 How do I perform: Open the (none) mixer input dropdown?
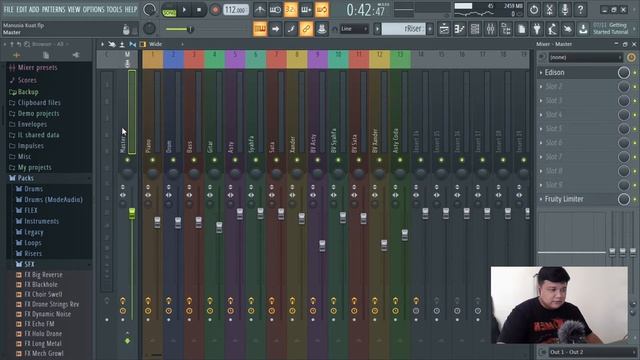click(585, 58)
